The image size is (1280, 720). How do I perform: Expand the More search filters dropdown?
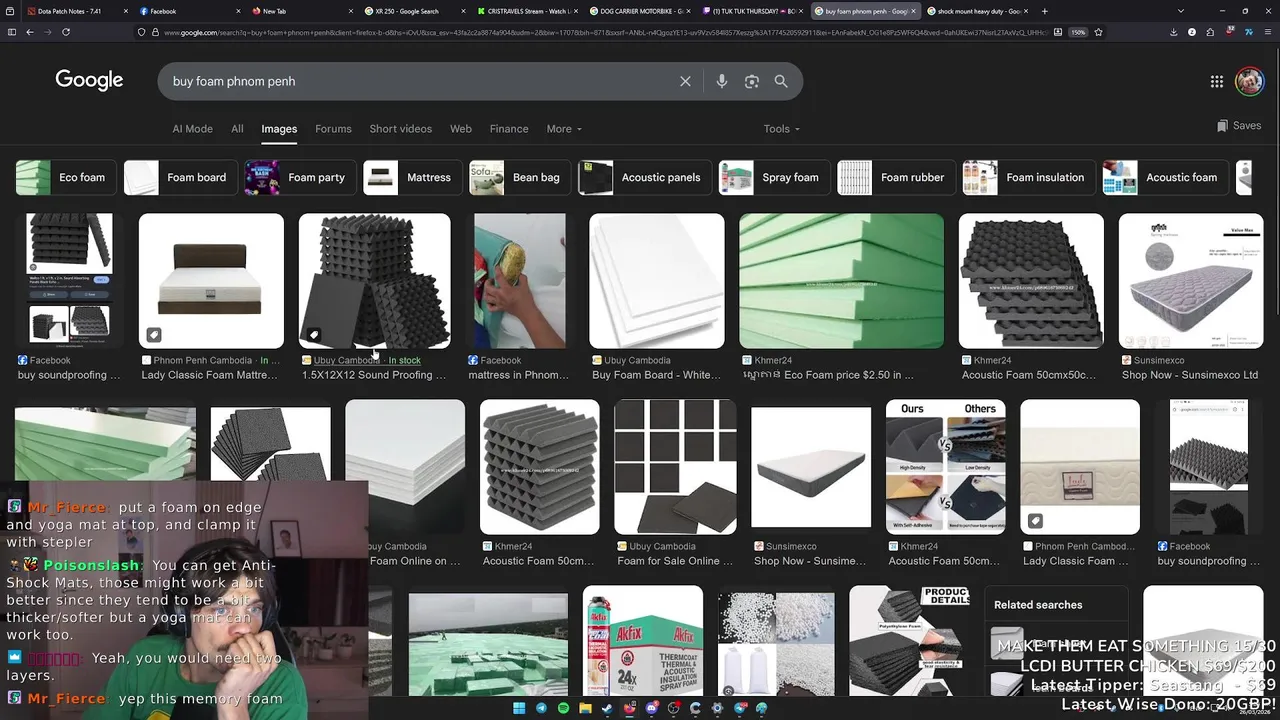tap(564, 129)
